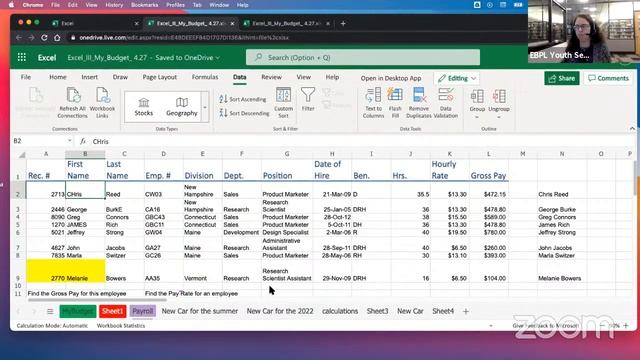The height and width of the screenshot is (360, 640).
Task: Open the calculations sheet tab
Action: [x=340, y=311]
